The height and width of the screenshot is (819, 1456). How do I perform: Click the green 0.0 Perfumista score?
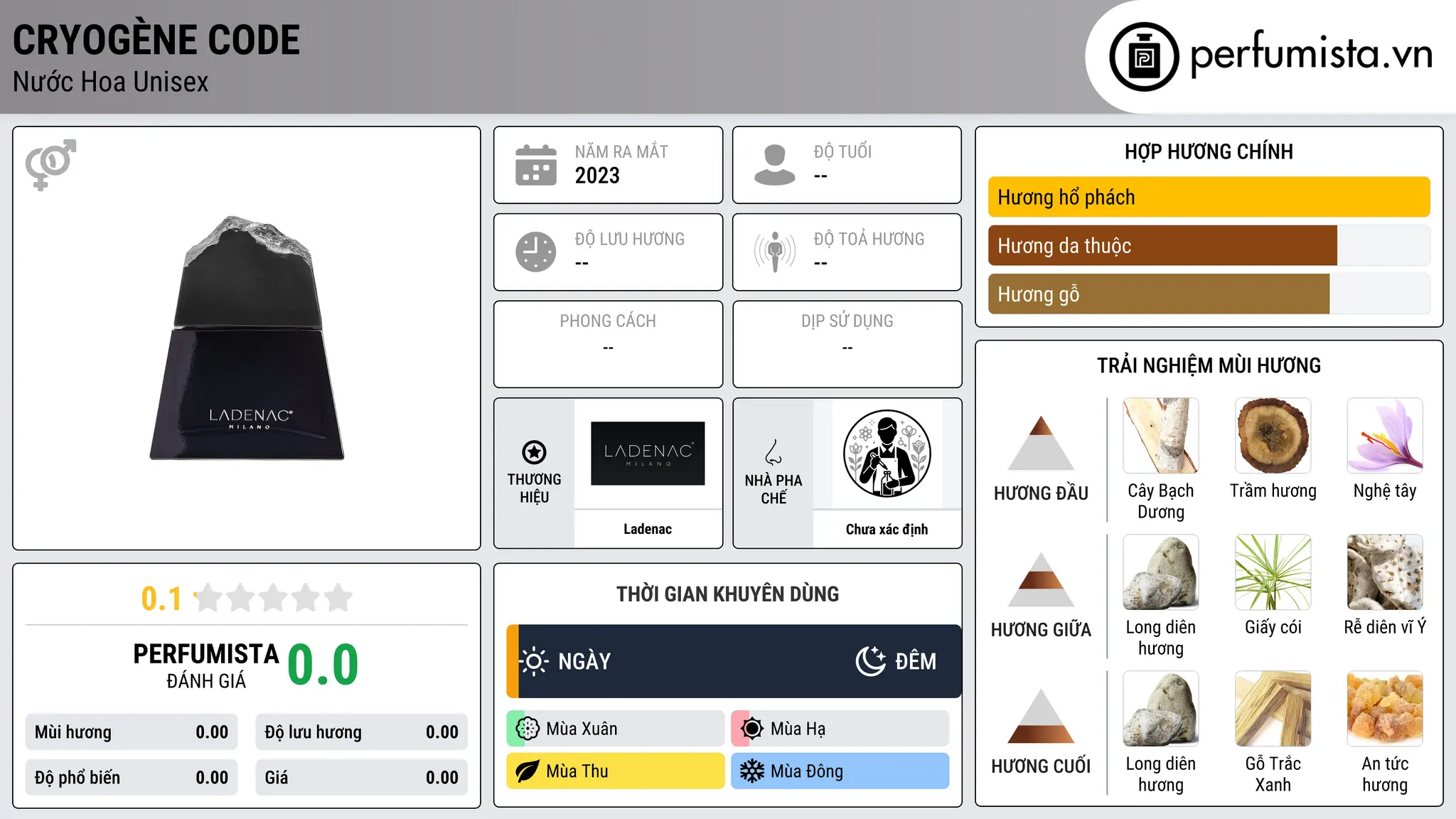coord(323,665)
